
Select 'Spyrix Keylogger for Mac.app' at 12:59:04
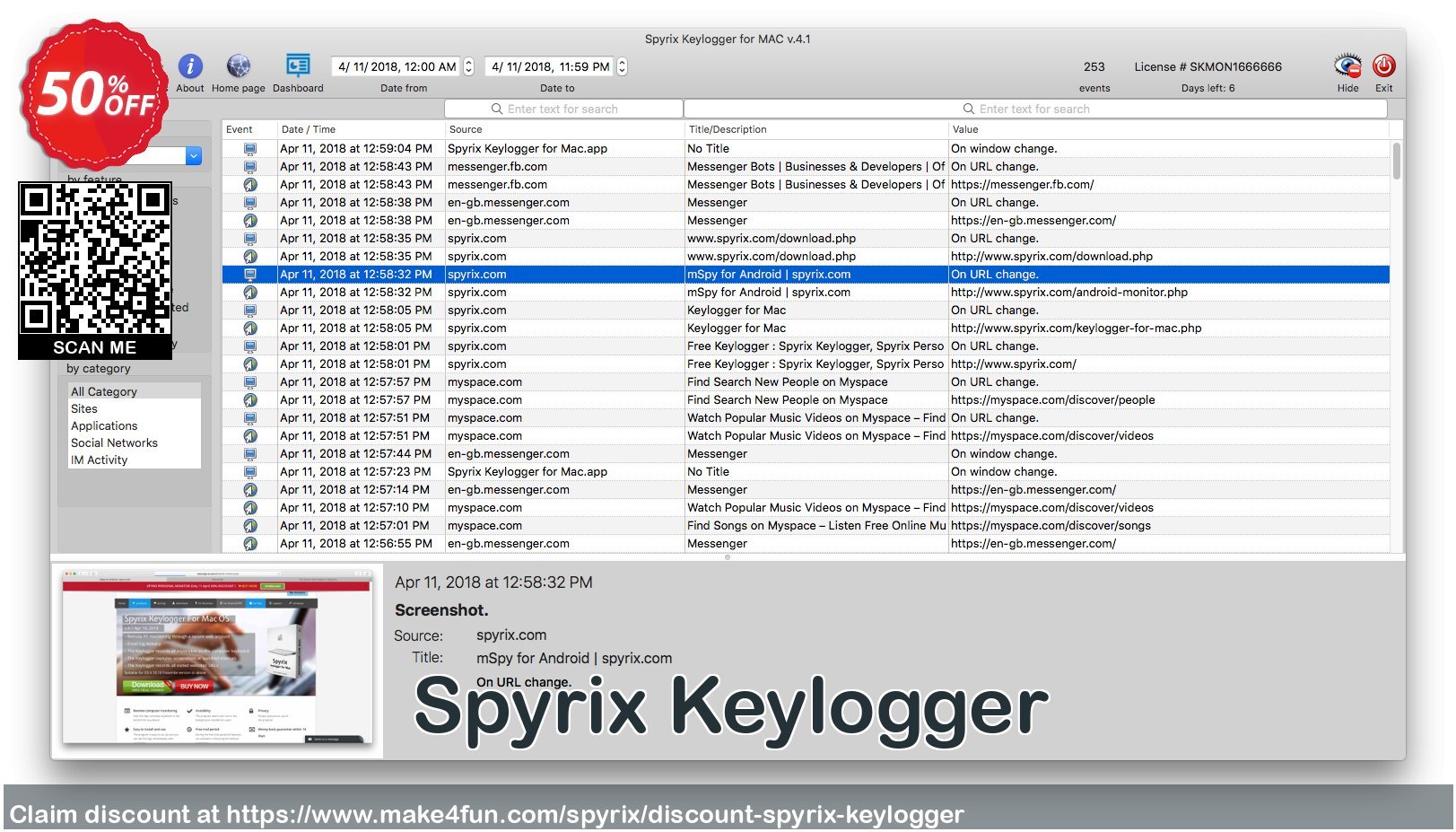point(527,149)
